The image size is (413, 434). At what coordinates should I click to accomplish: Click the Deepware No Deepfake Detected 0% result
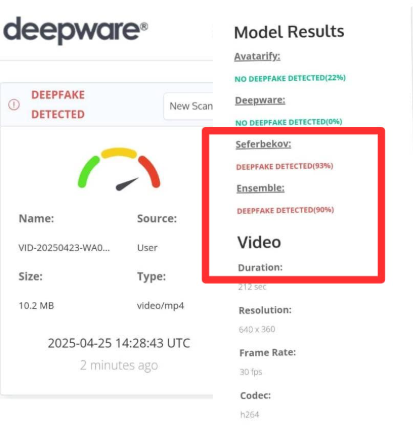coord(289,122)
